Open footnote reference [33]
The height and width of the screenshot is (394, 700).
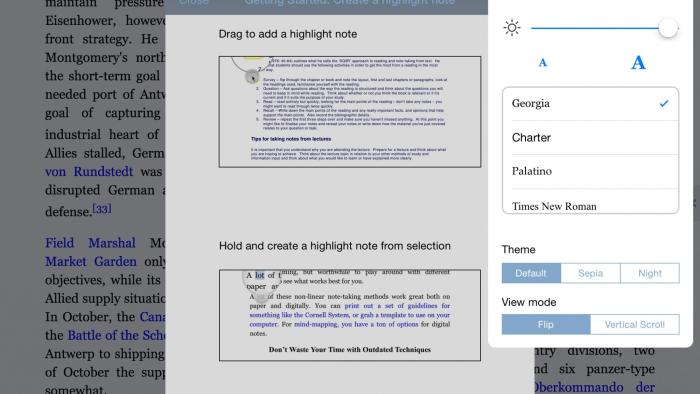(x=102, y=208)
